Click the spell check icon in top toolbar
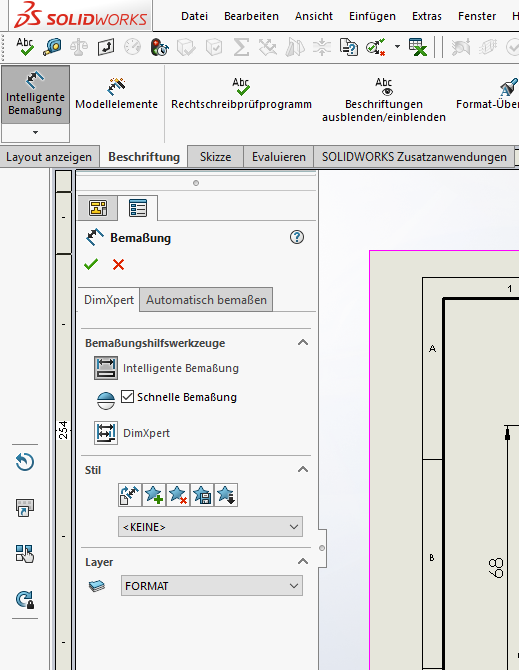Viewport: 519px width, 670px height. coord(25,47)
